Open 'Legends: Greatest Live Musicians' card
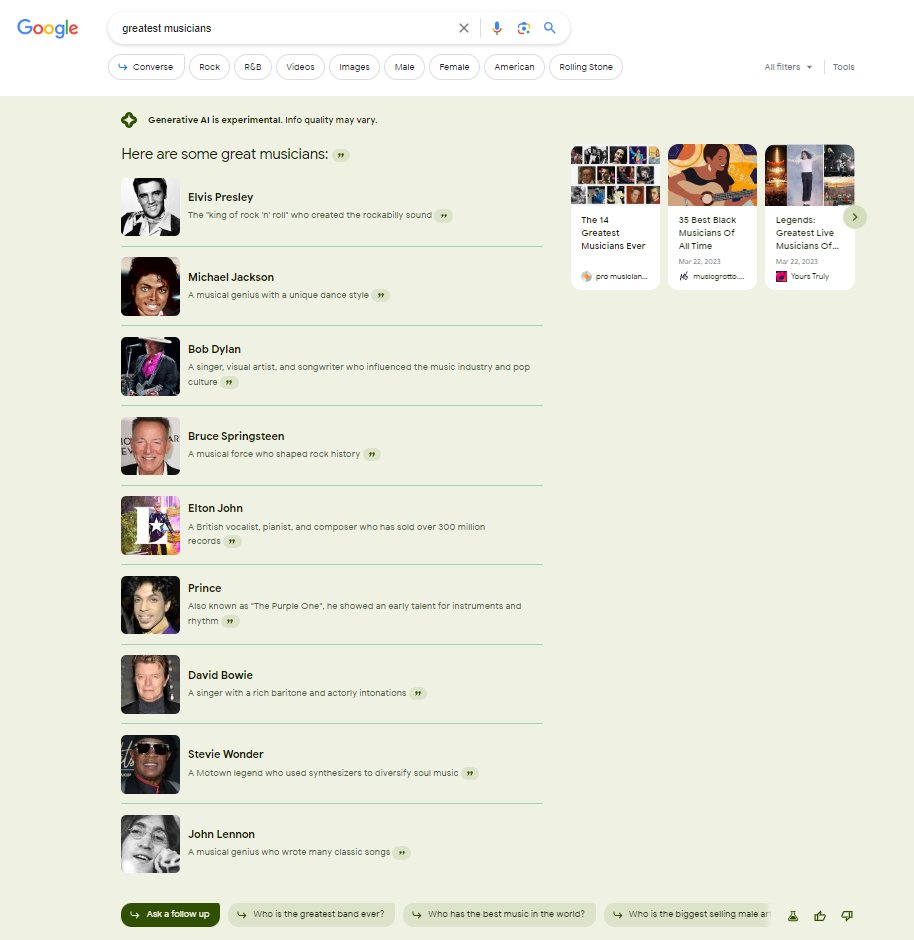The width and height of the screenshot is (914, 940). [809, 217]
